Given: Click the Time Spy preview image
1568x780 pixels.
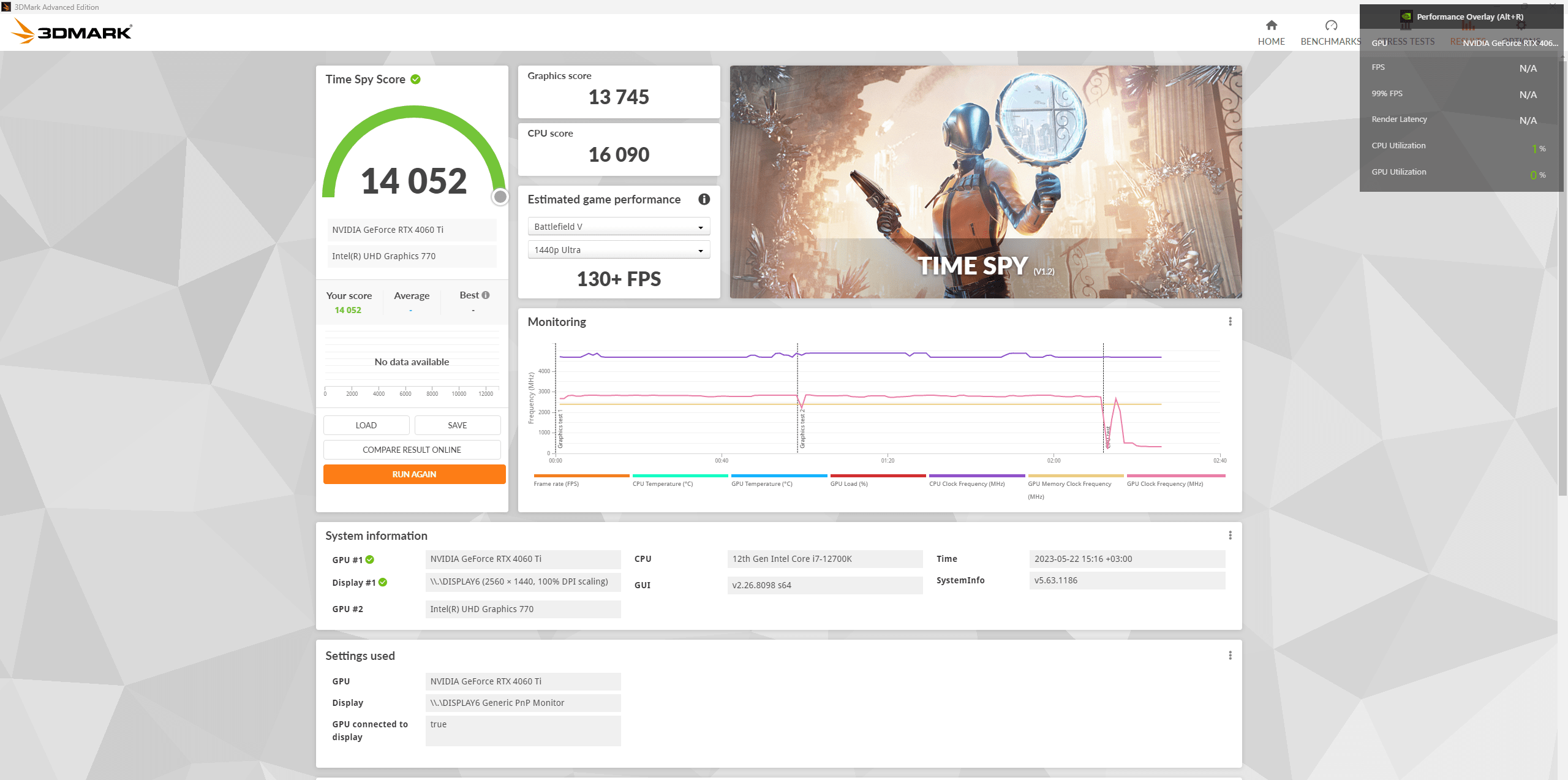Looking at the screenshot, I should click(x=985, y=182).
